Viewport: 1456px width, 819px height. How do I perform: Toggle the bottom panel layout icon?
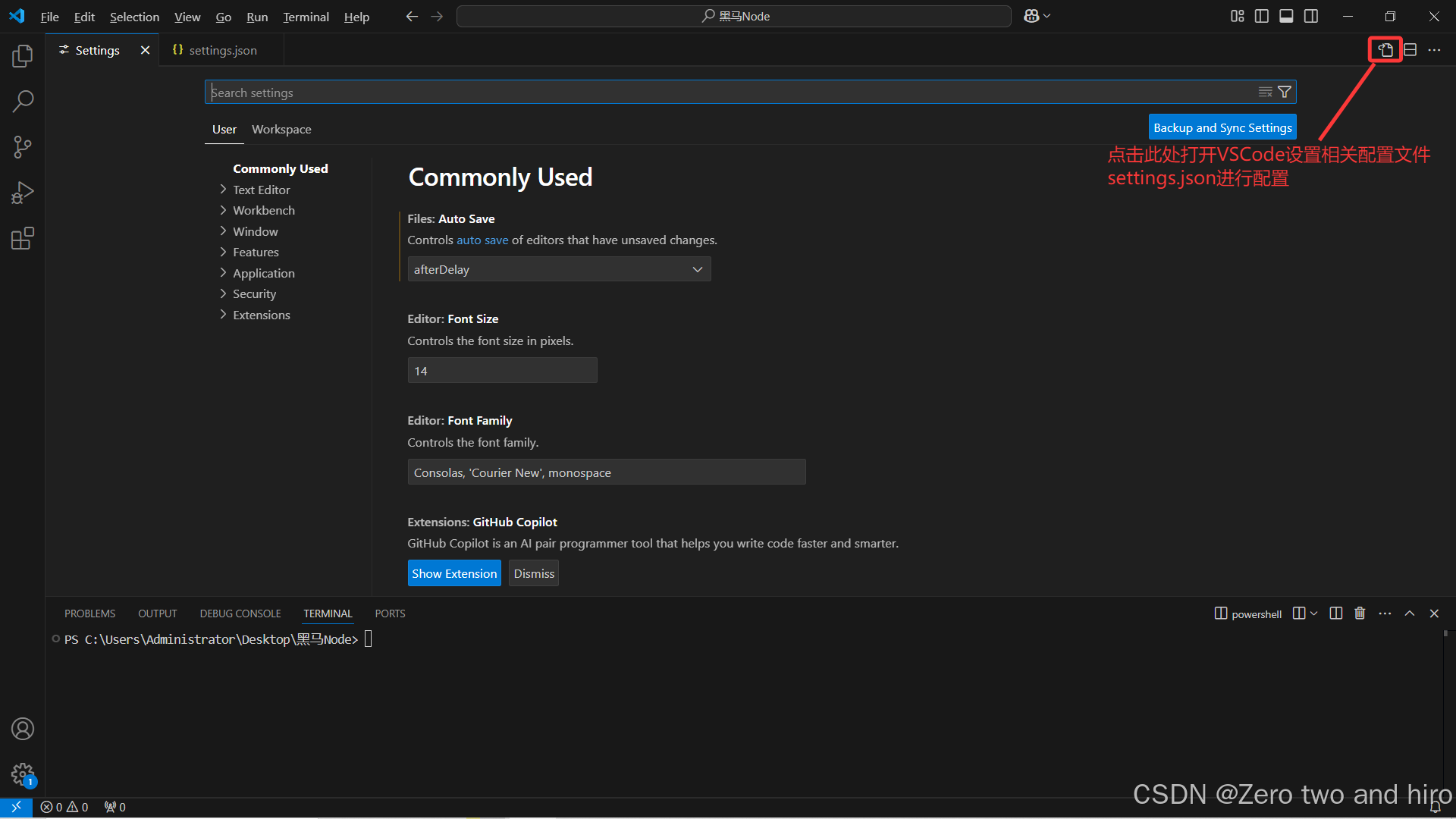coord(1286,16)
